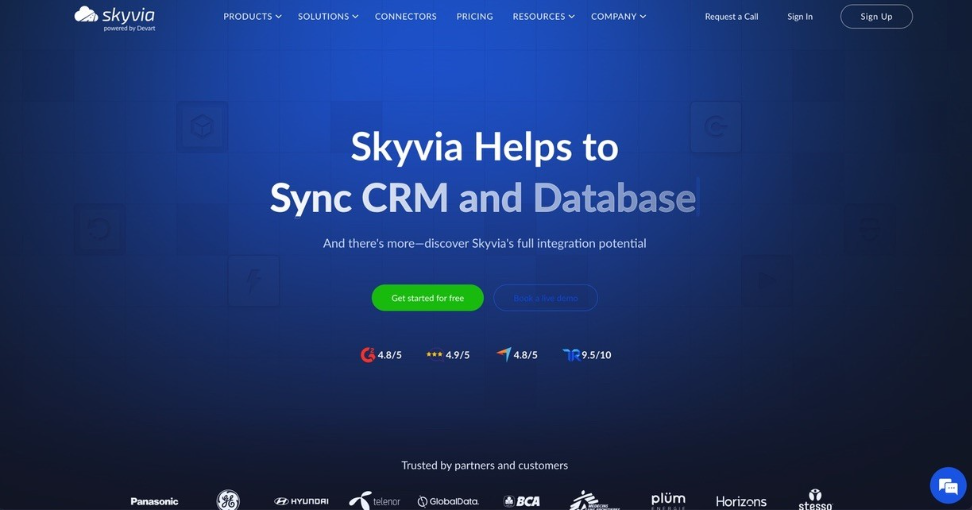Image resolution: width=972 pixels, height=510 pixels.
Task: Click the three-star 4.9/5 rating badge
Action: tap(448, 355)
